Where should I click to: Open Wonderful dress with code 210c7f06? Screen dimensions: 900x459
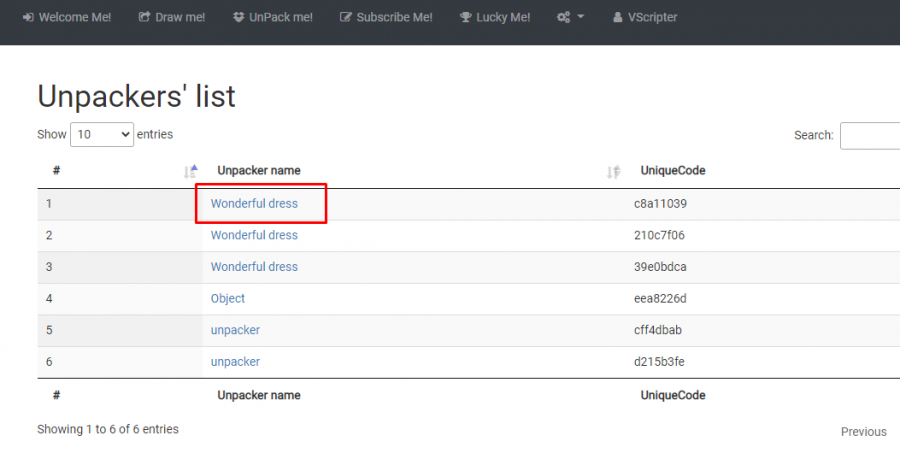tap(254, 235)
